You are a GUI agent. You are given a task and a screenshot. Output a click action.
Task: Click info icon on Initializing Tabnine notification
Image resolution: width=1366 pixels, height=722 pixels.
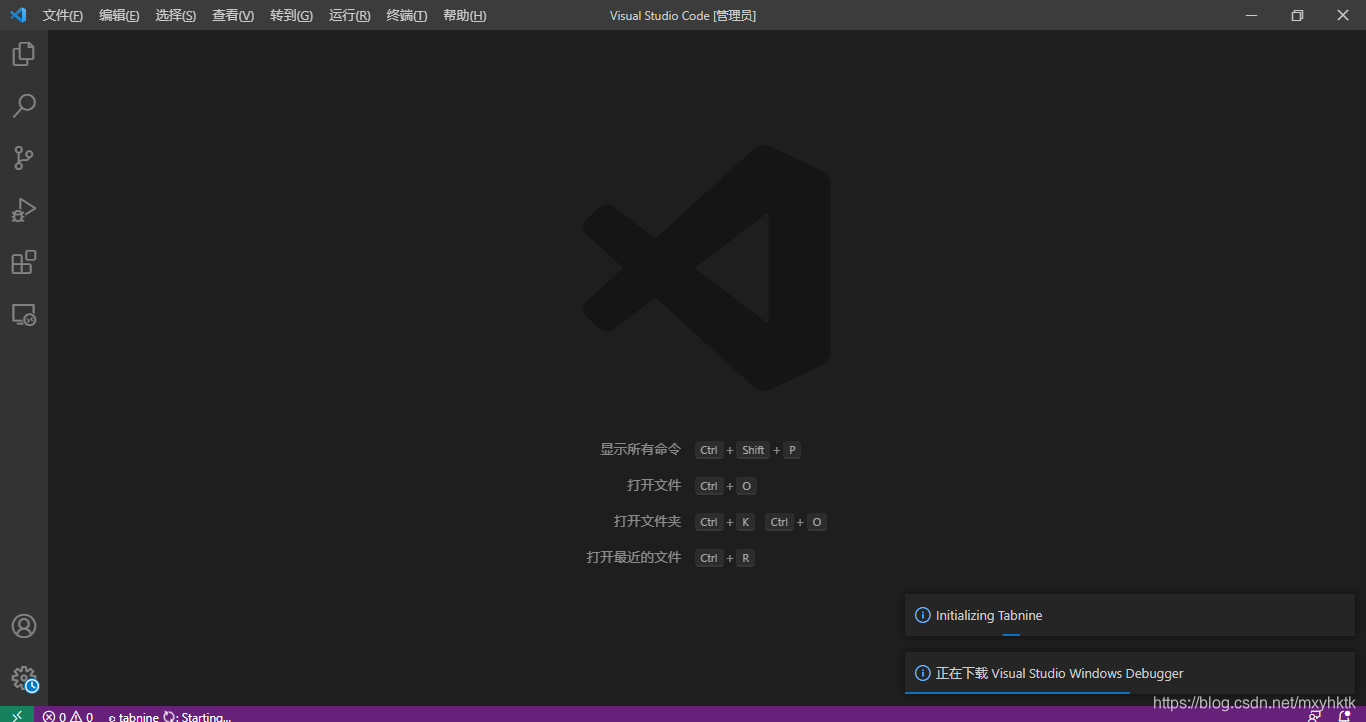point(922,615)
